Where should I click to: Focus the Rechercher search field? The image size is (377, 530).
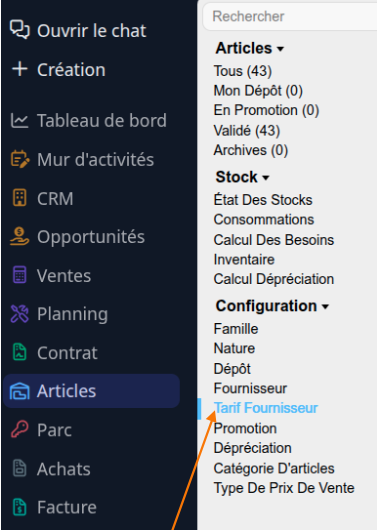[290, 16]
